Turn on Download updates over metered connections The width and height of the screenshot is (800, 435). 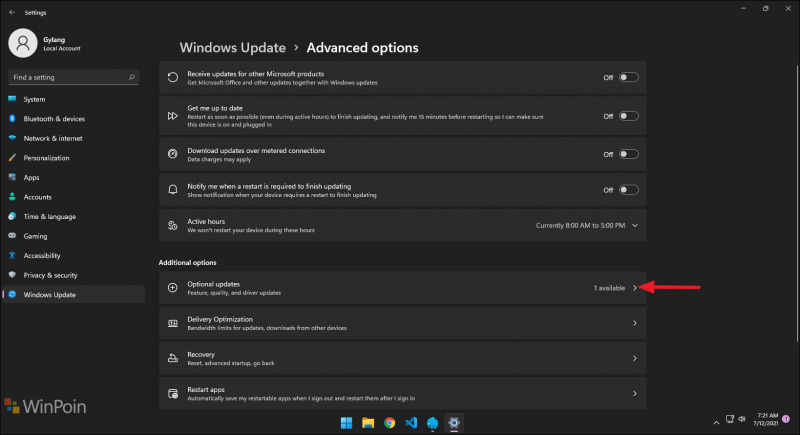(x=629, y=154)
